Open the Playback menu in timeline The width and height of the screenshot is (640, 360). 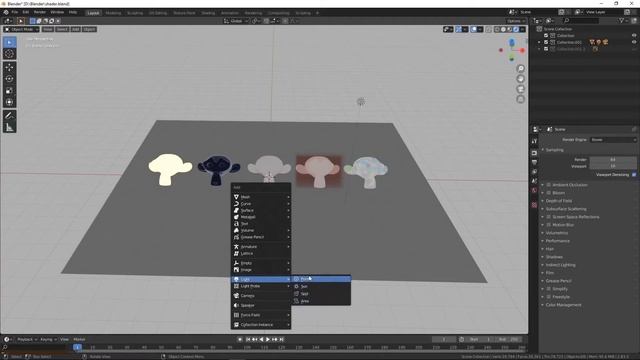coord(27,340)
